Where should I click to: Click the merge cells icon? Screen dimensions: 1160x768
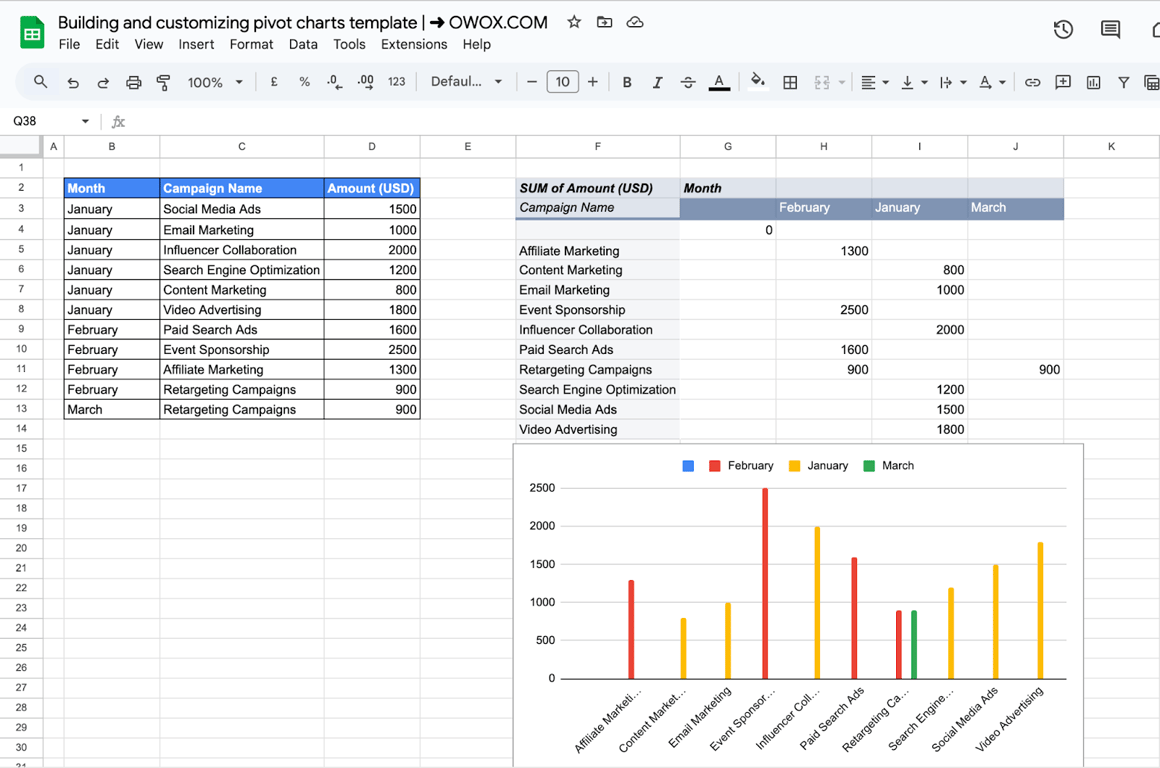[x=821, y=82]
